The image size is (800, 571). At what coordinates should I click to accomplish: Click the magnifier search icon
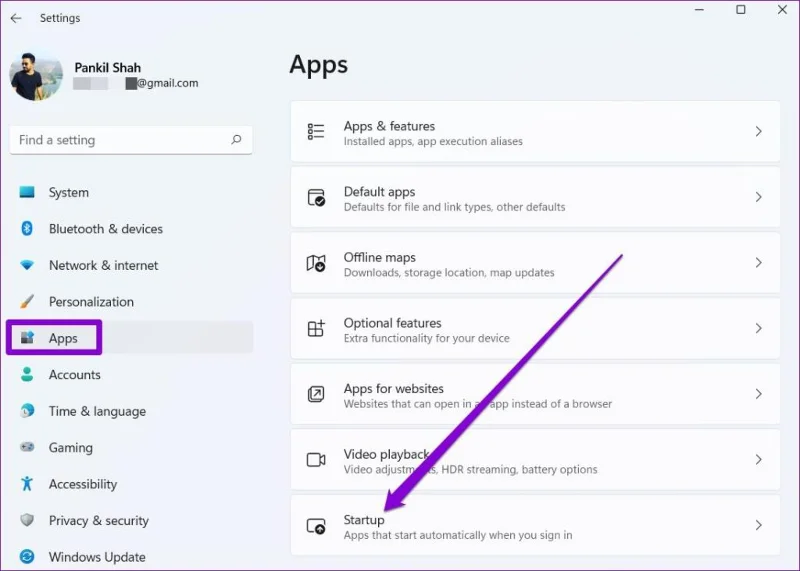pyautogui.click(x=236, y=139)
